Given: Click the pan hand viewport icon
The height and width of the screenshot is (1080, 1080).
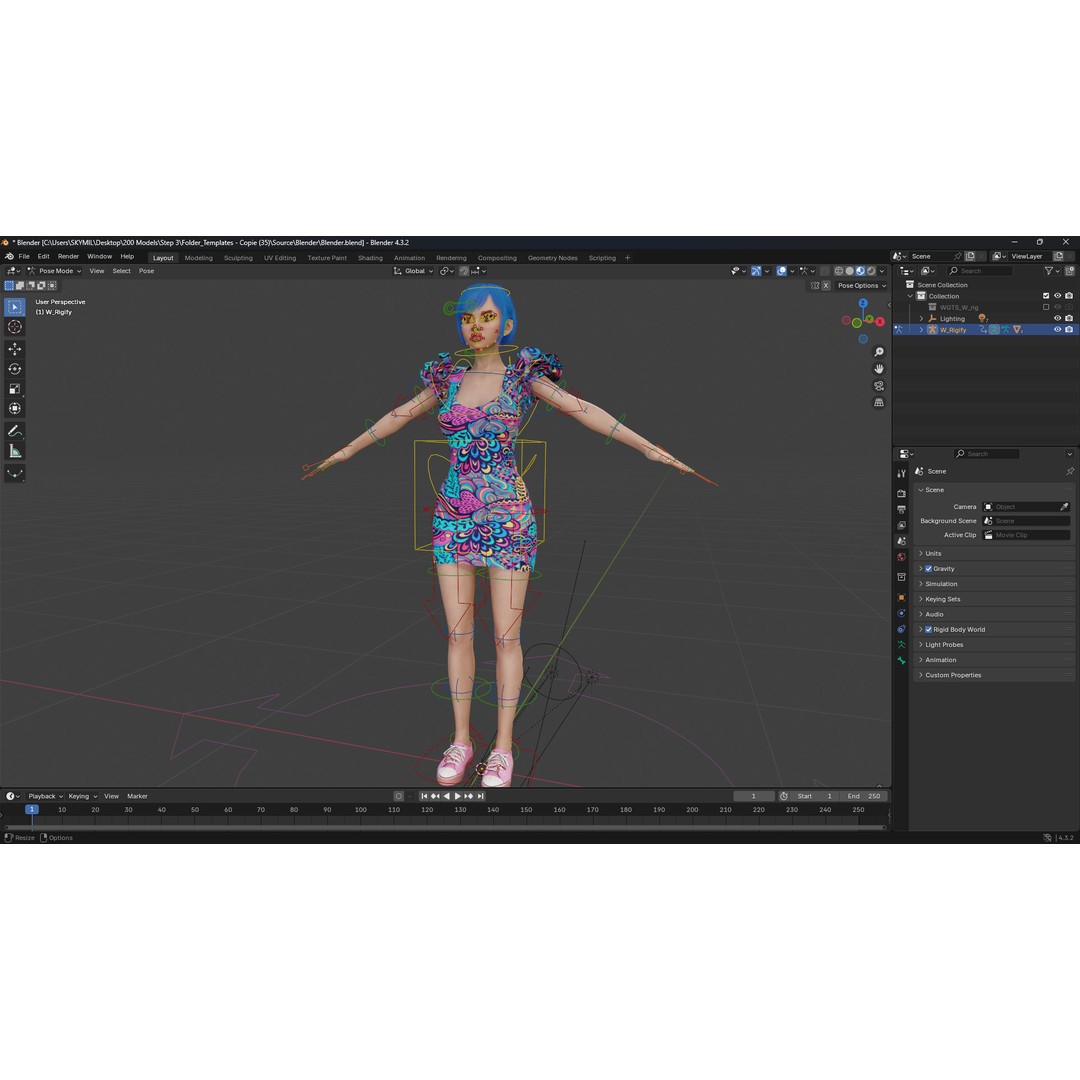Looking at the screenshot, I should pyautogui.click(x=879, y=368).
